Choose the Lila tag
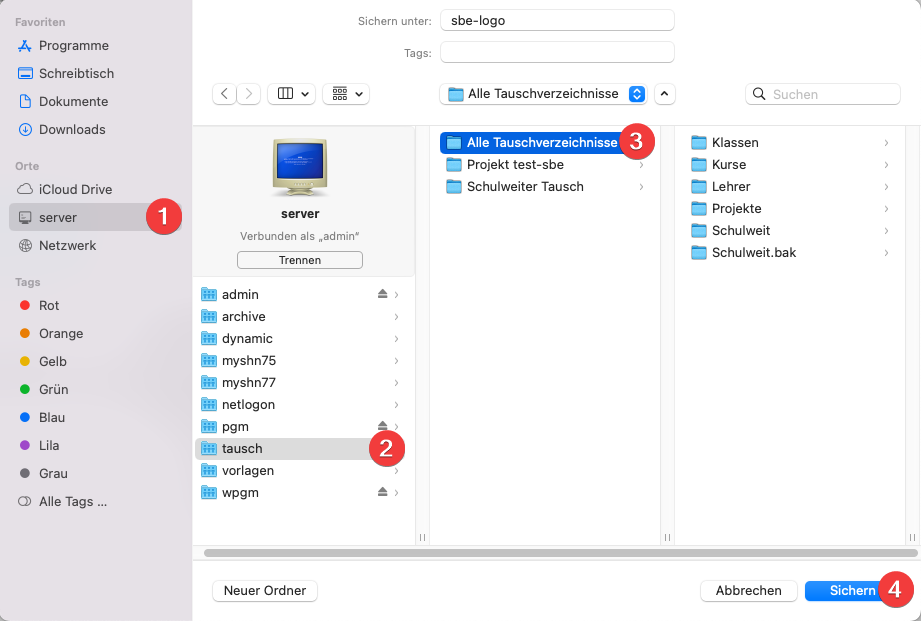The height and width of the screenshot is (621, 921). pos(39,445)
